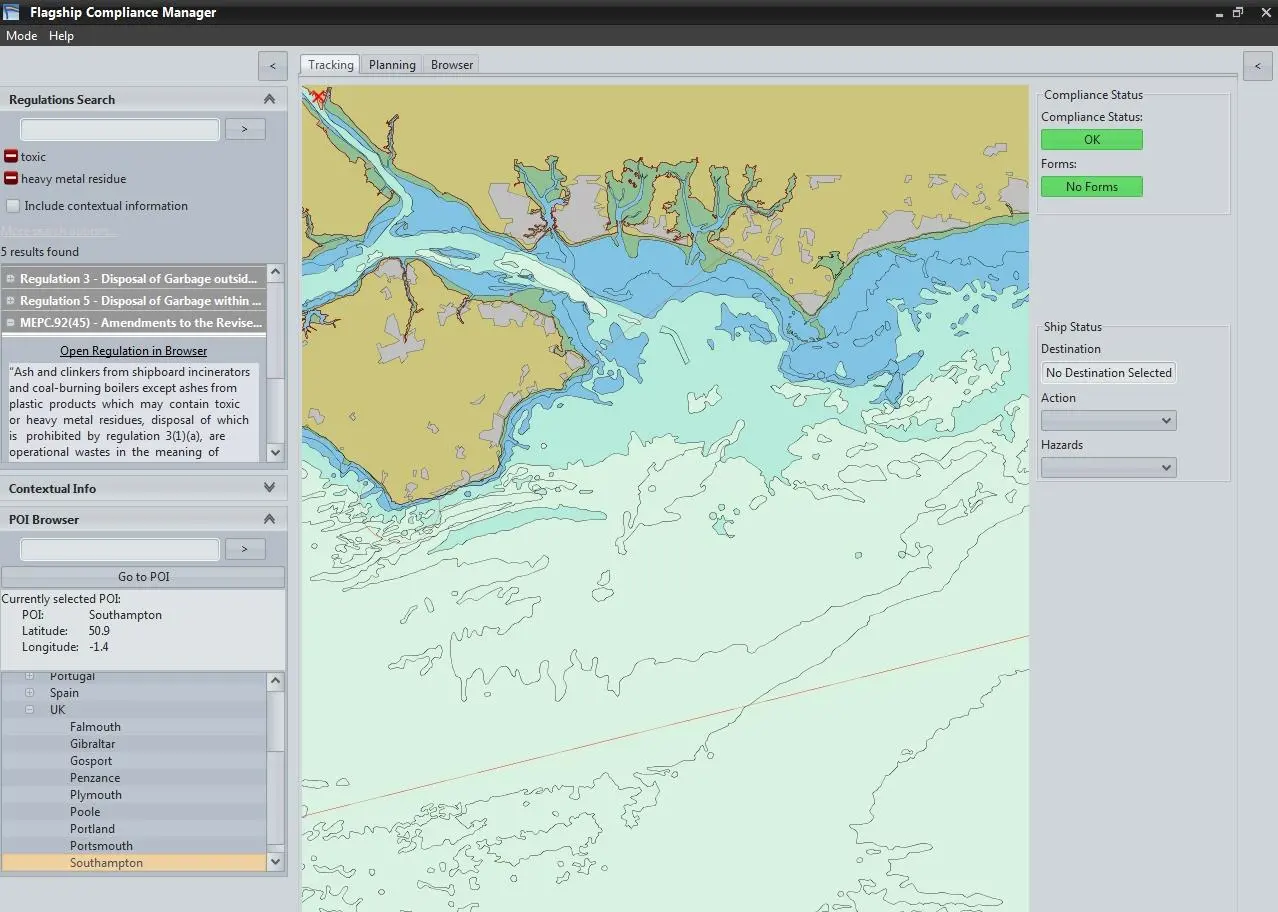
Task: Click the green OK compliance status
Action: [x=1092, y=140]
